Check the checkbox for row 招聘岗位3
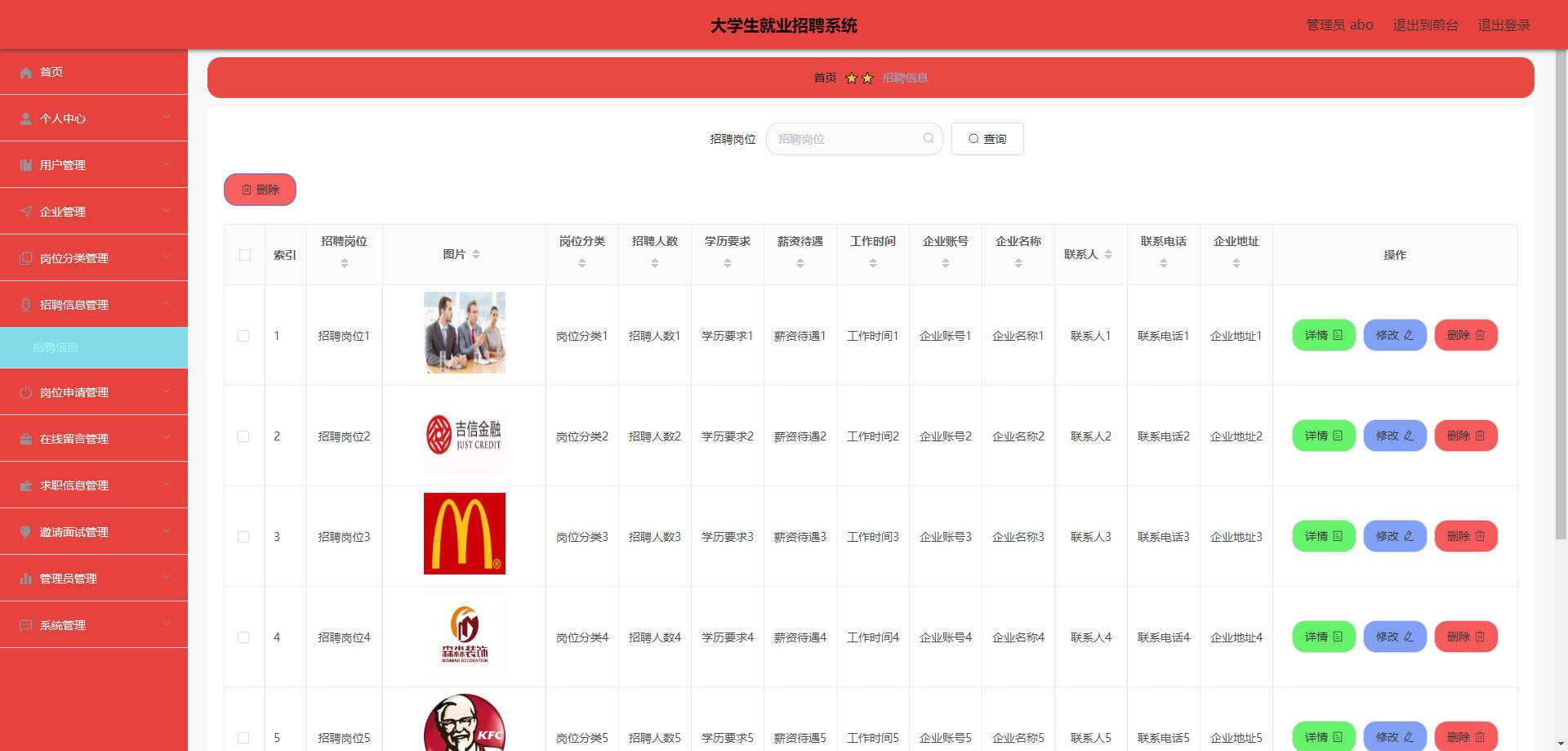Screen dimensions: 1568x751 (x=243, y=537)
